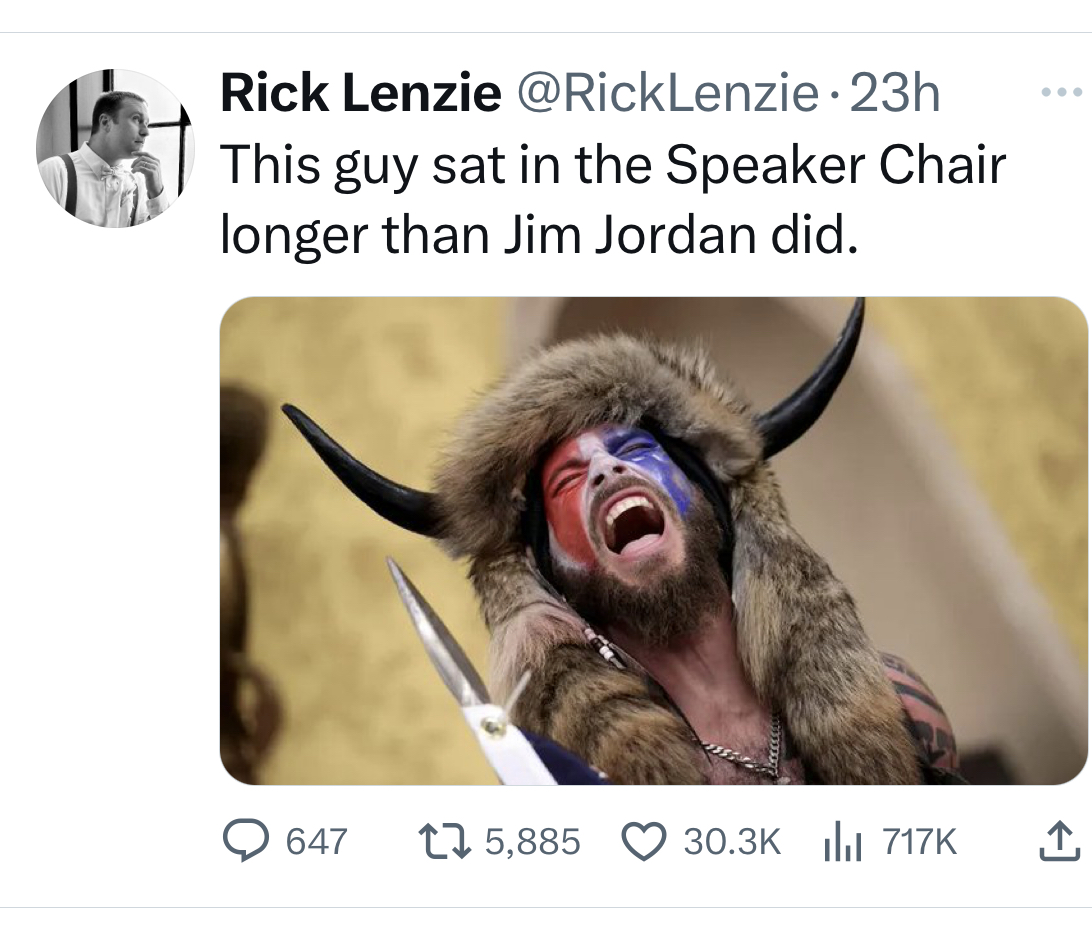This screenshot has width=1092, height=928.
Task: Click the 647 replies count
Action: [317, 842]
